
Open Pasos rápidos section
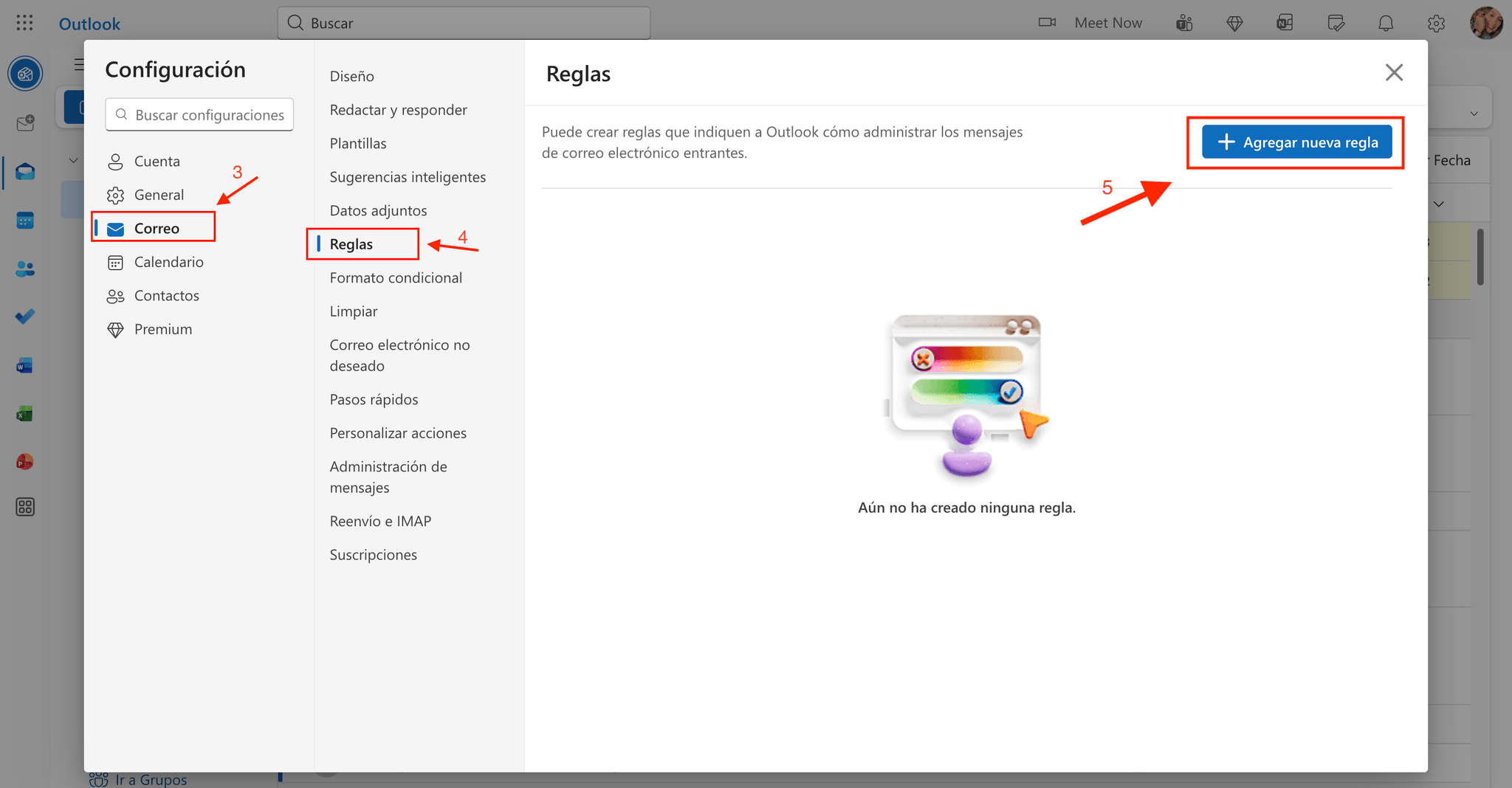374,399
